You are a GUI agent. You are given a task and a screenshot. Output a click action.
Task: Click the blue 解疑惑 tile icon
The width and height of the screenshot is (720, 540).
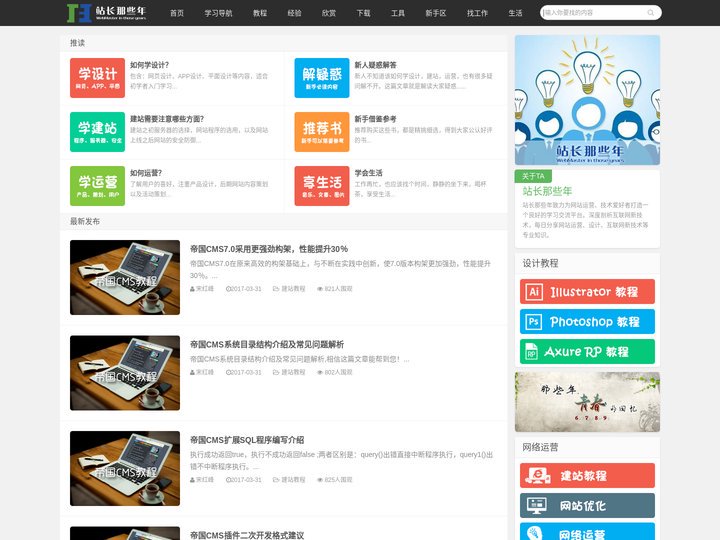[322, 78]
